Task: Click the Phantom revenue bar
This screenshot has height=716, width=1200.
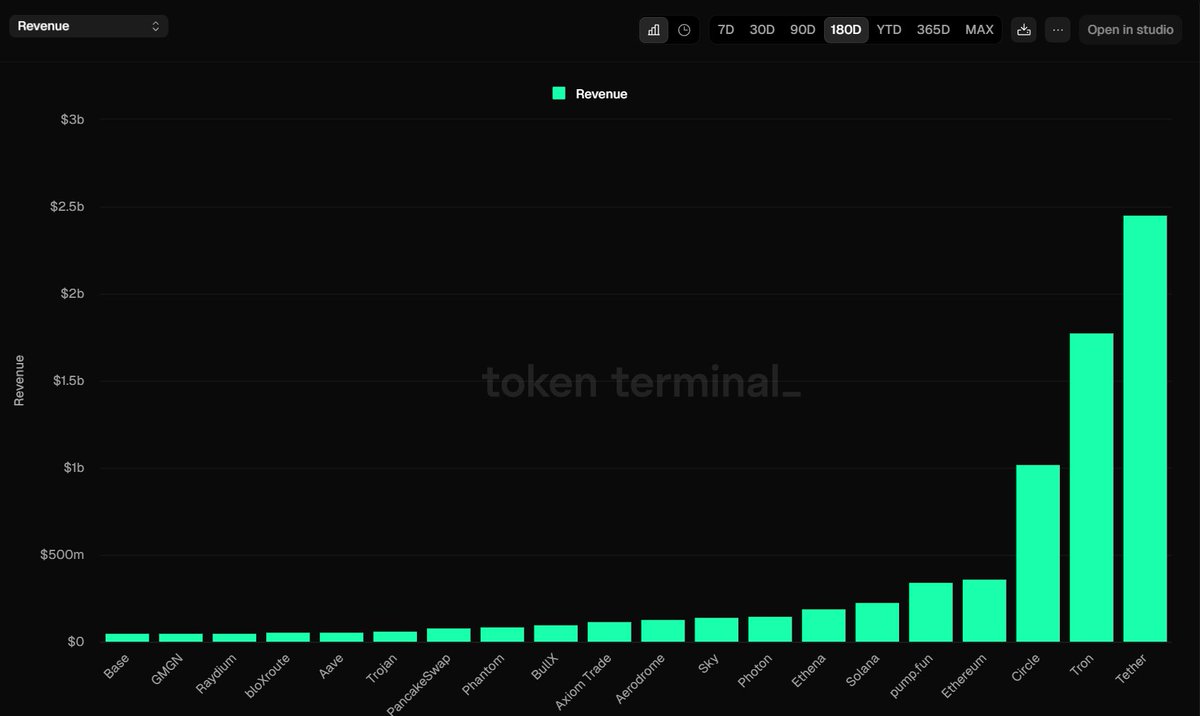Action: pyautogui.click(x=502, y=634)
